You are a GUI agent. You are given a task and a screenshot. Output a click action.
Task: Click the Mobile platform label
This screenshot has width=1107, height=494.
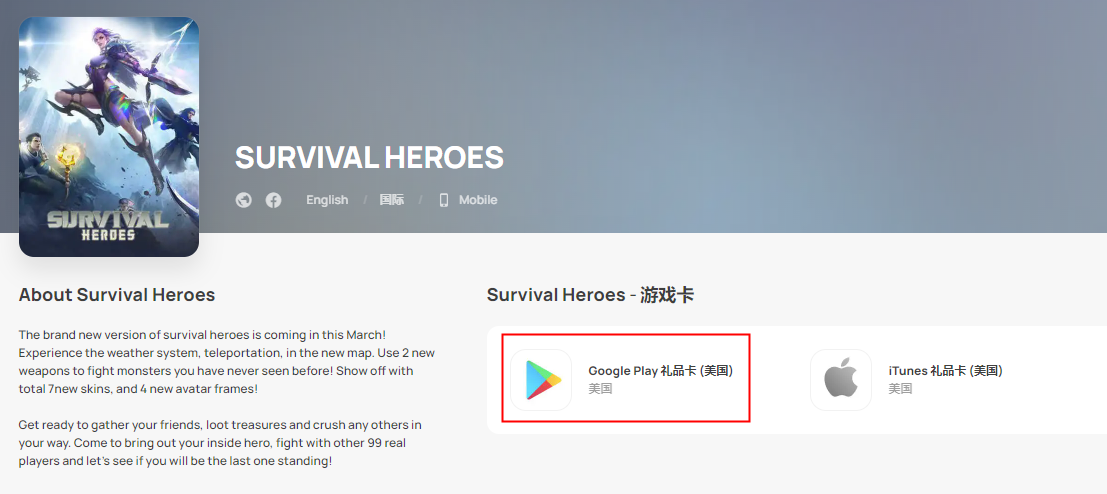click(x=478, y=200)
